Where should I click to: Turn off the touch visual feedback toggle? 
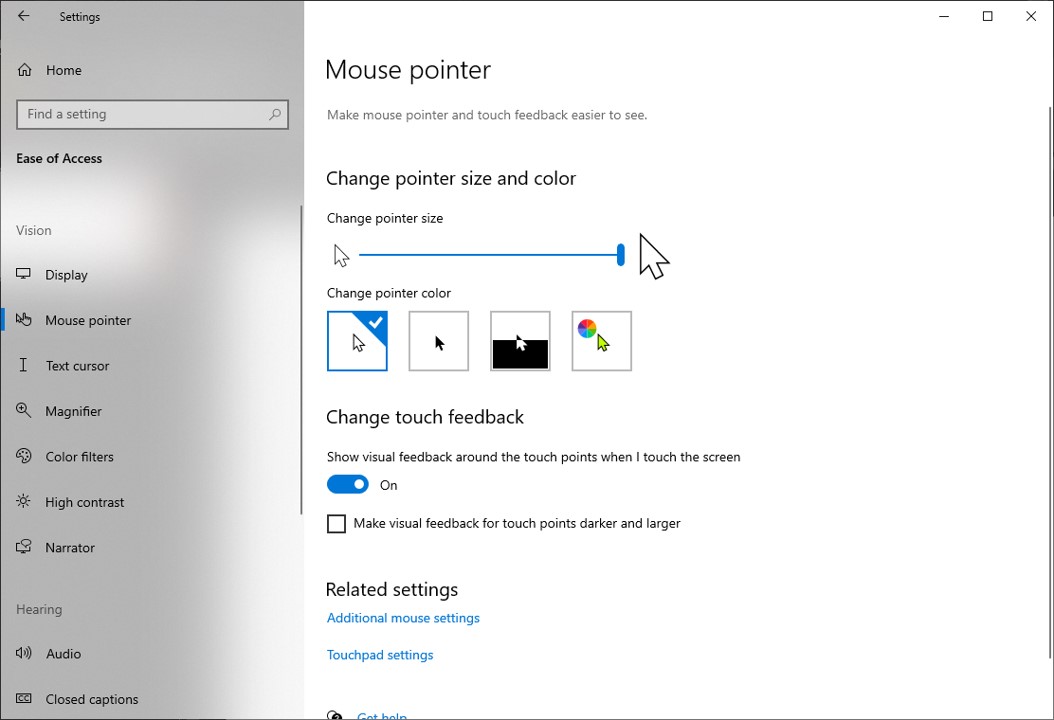coord(348,485)
